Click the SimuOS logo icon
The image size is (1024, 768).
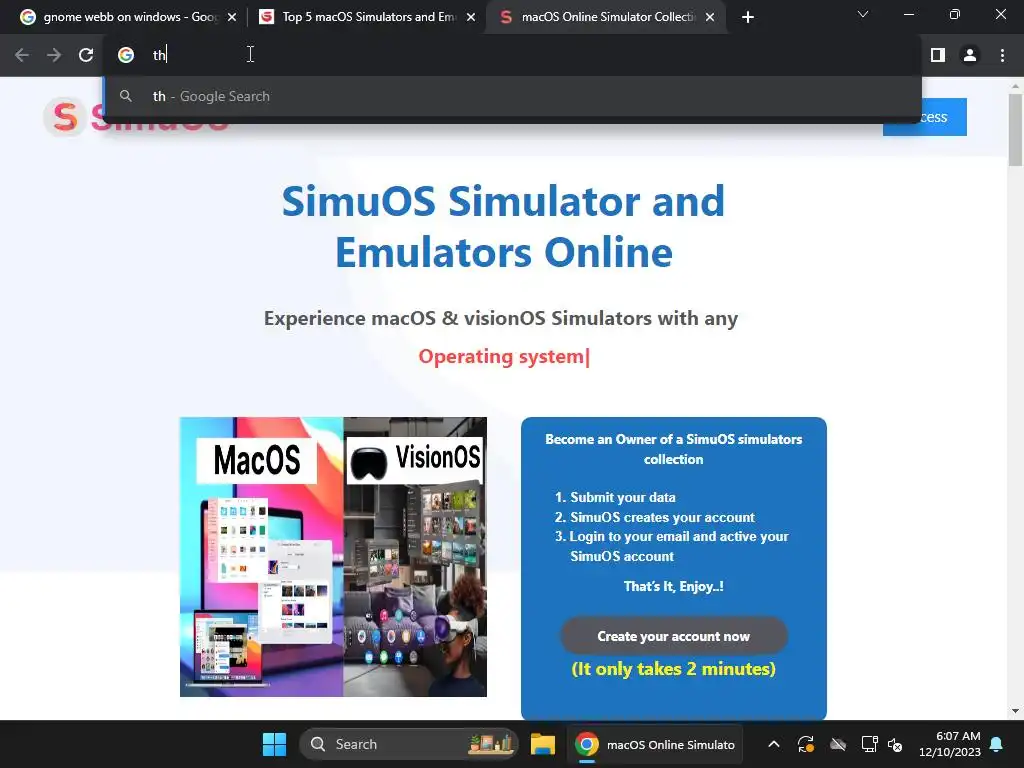(x=64, y=118)
